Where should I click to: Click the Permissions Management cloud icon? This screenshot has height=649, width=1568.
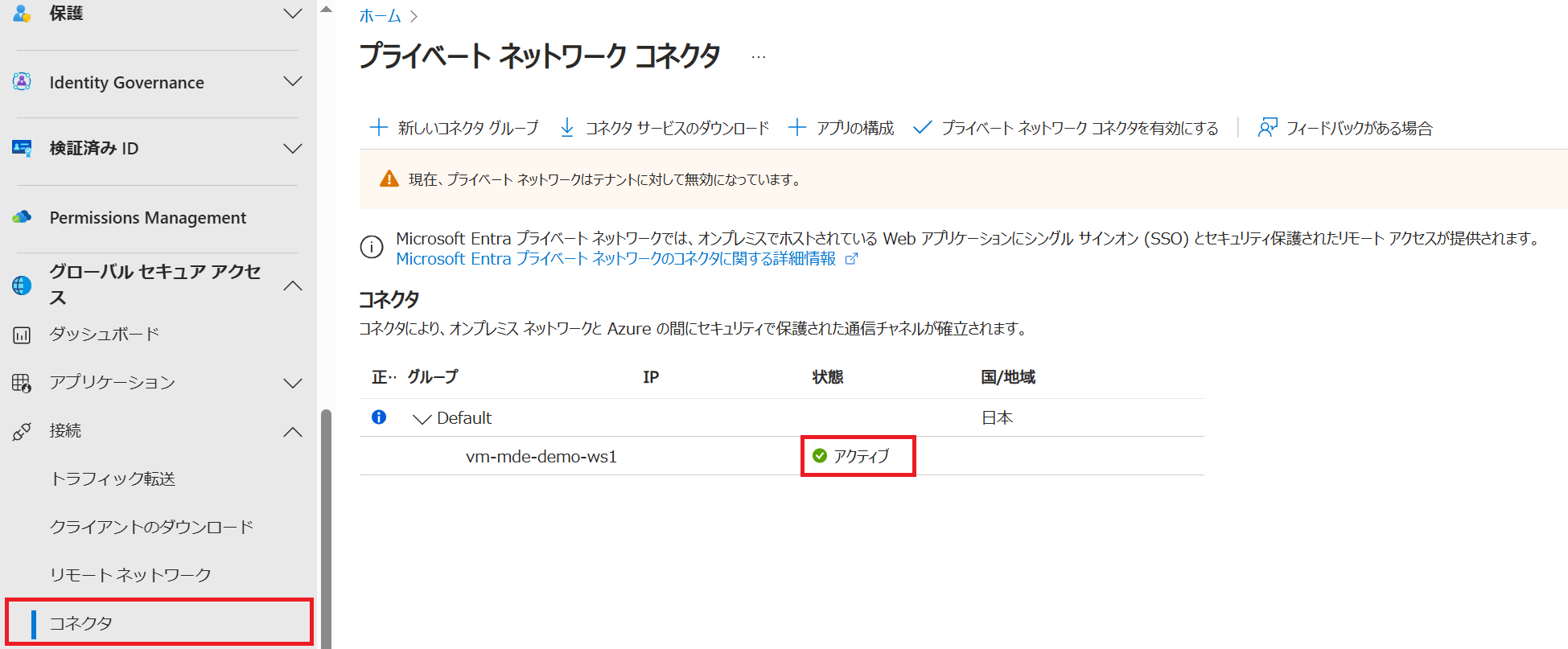(x=22, y=217)
